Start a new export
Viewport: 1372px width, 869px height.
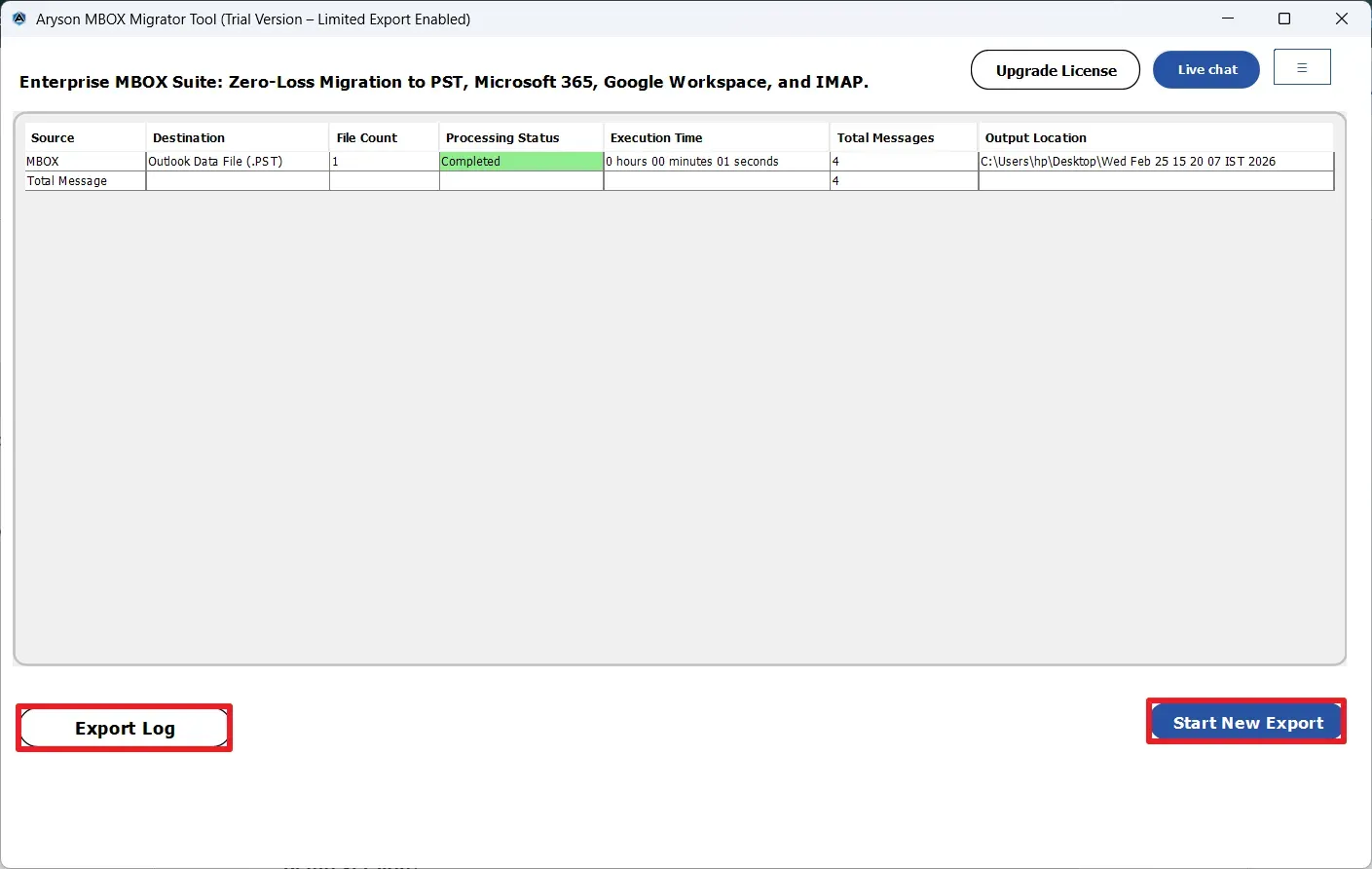(1247, 722)
